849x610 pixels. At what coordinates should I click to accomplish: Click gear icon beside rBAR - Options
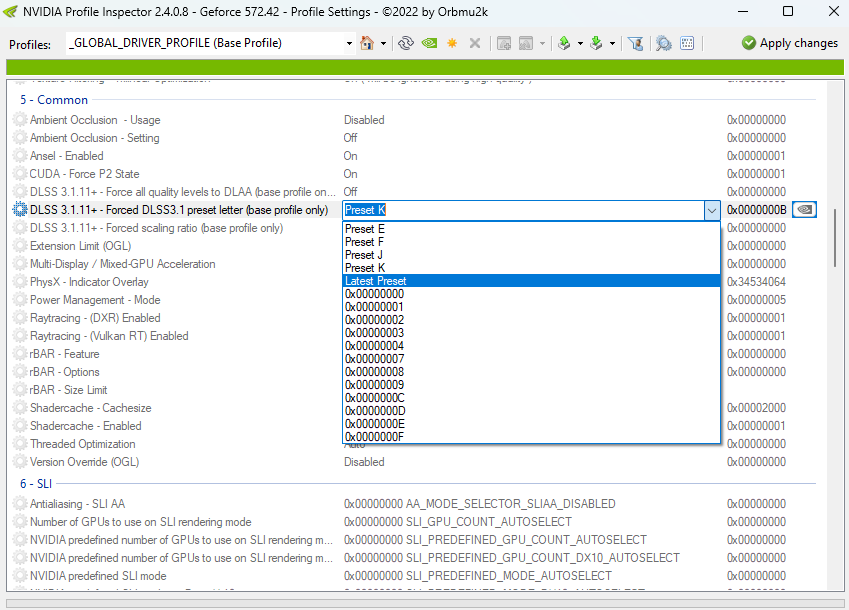pyautogui.click(x=20, y=372)
